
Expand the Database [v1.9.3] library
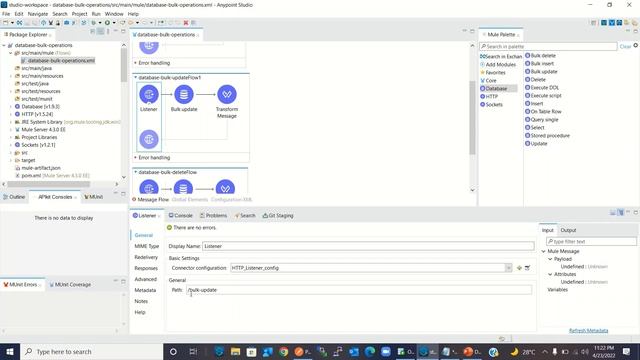pos(11,107)
